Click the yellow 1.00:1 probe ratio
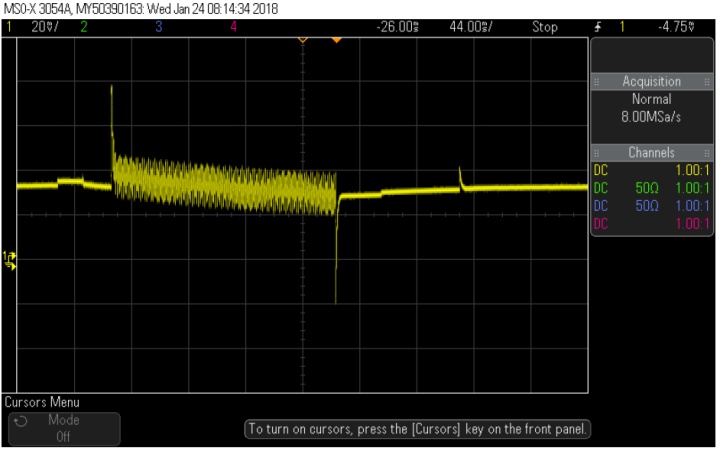The width and height of the screenshot is (720, 451). [x=692, y=170]
